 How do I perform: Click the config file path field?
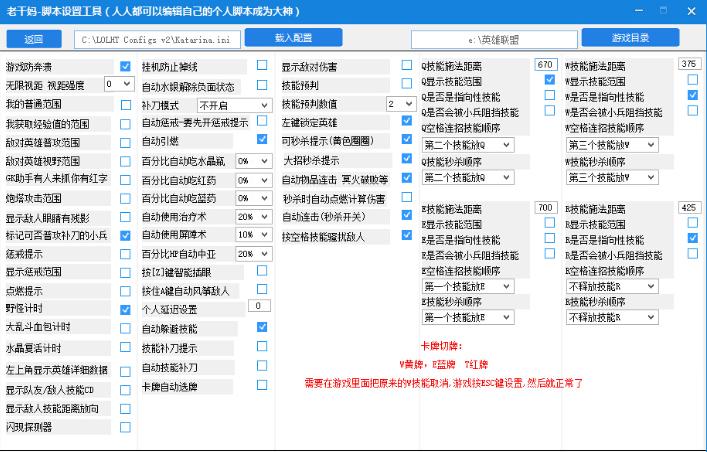click(159, 40)
